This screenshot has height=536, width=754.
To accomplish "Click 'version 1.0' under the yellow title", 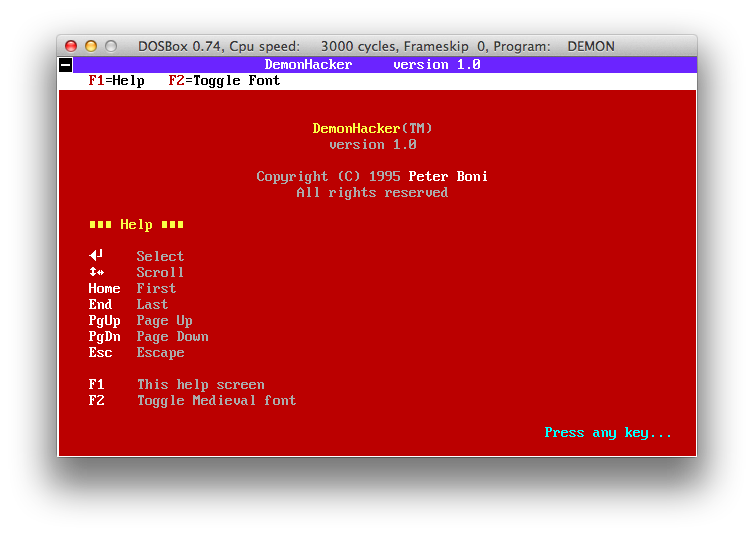I will click(373, 144).
